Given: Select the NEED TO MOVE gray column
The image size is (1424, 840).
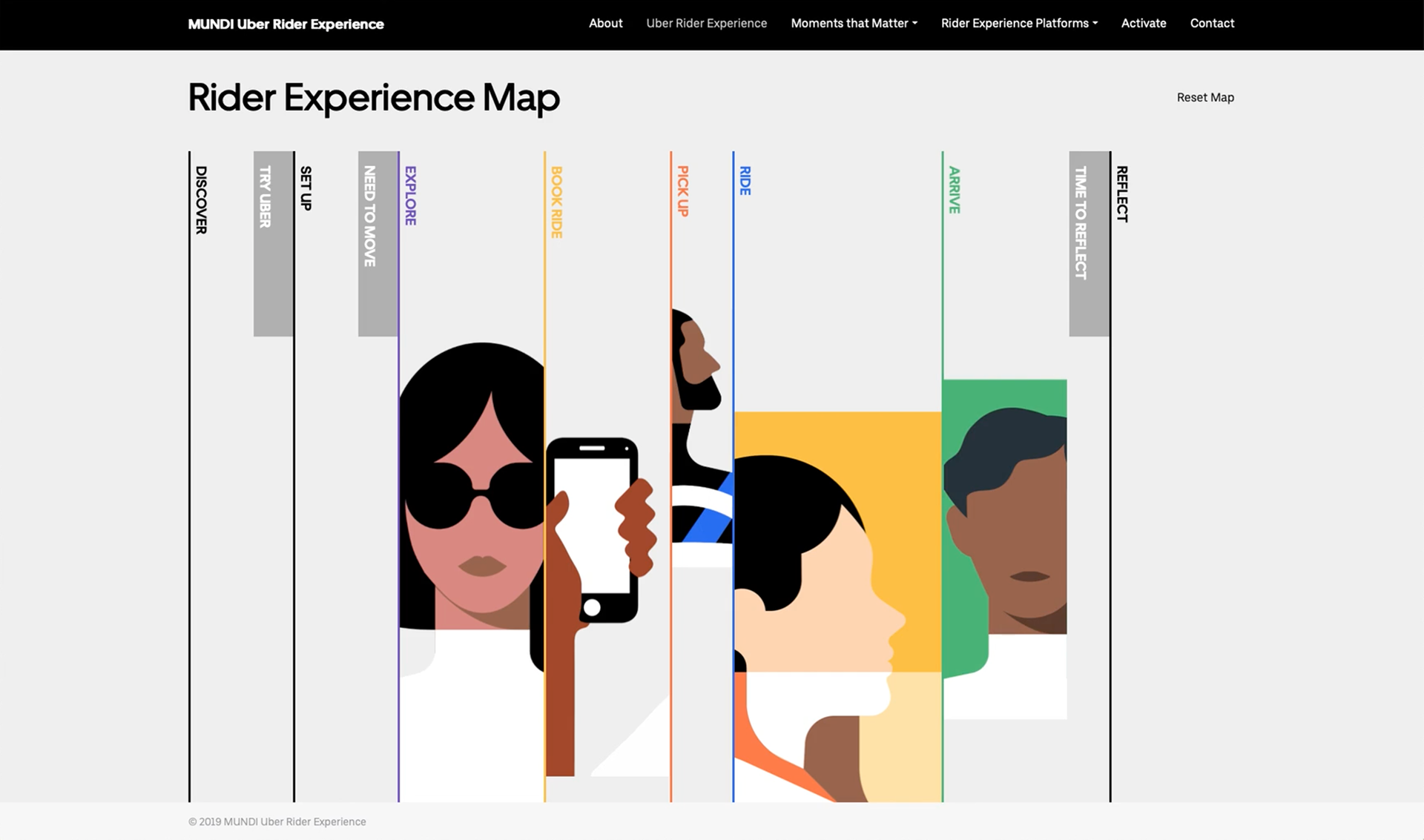Looking at the screenshot, I should click(x=378, y=244).
